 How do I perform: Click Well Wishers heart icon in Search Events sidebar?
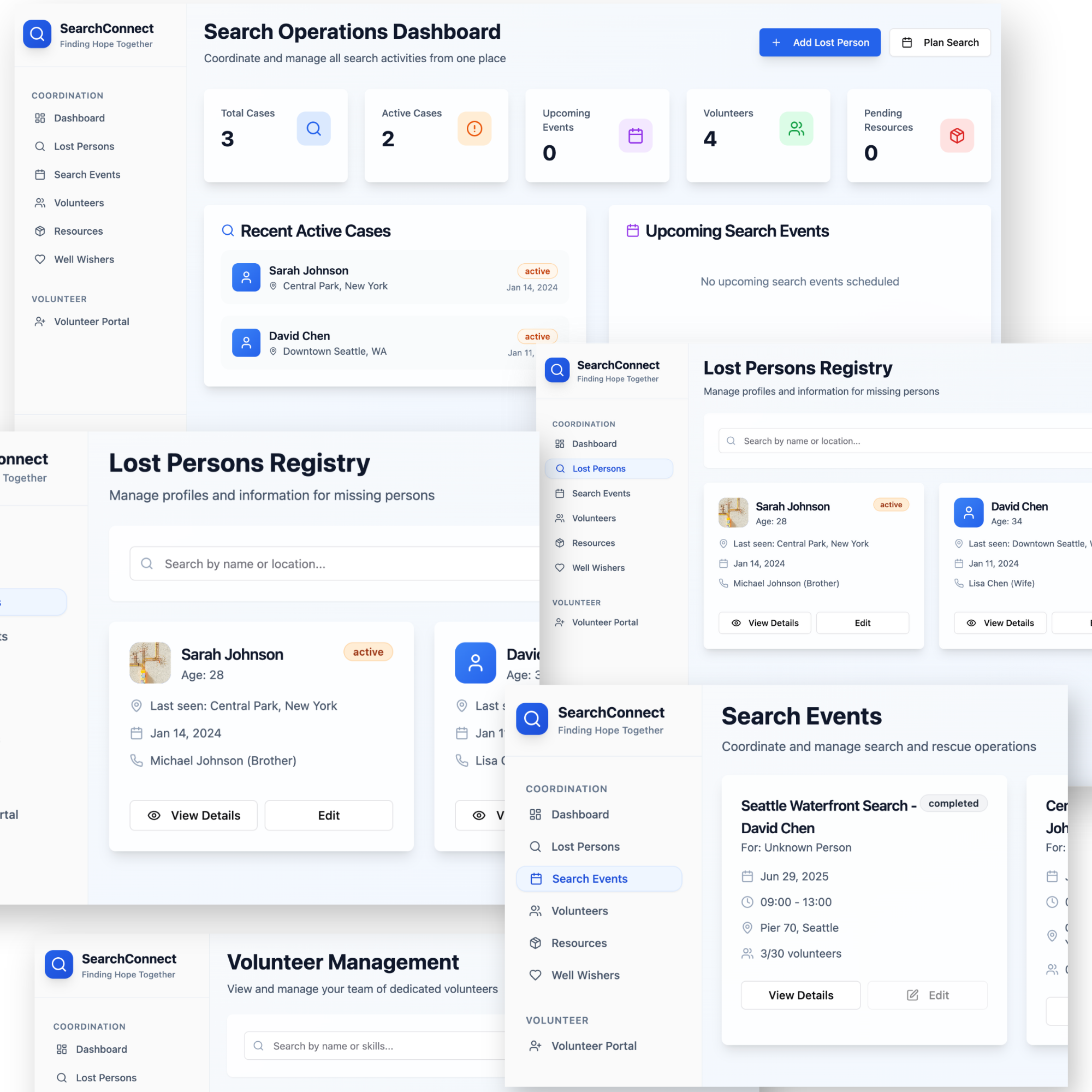(535, 975)
